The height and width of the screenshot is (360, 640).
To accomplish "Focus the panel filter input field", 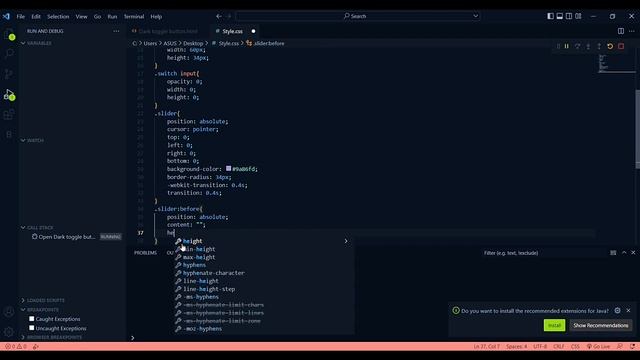I will pyautogui.click(x=543, y=253).
